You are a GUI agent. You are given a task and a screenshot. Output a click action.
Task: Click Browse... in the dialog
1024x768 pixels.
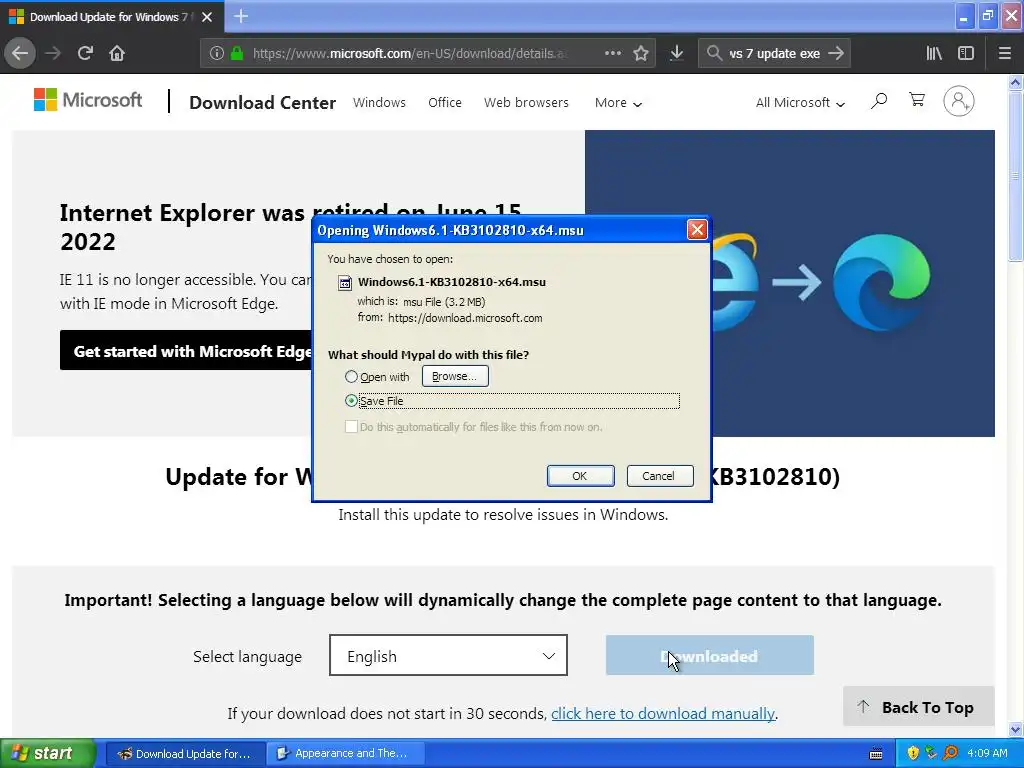tap(455, 376)
